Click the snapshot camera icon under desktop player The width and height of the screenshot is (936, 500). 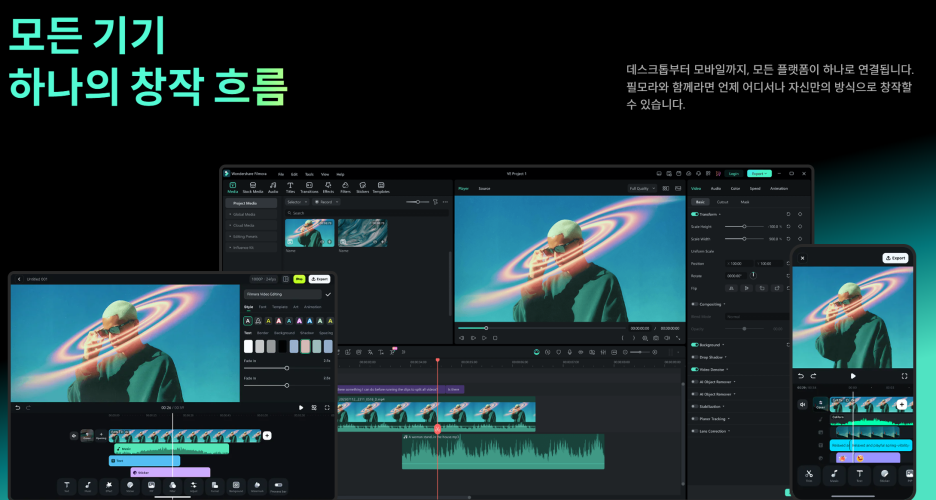click(x=656, y=338)
